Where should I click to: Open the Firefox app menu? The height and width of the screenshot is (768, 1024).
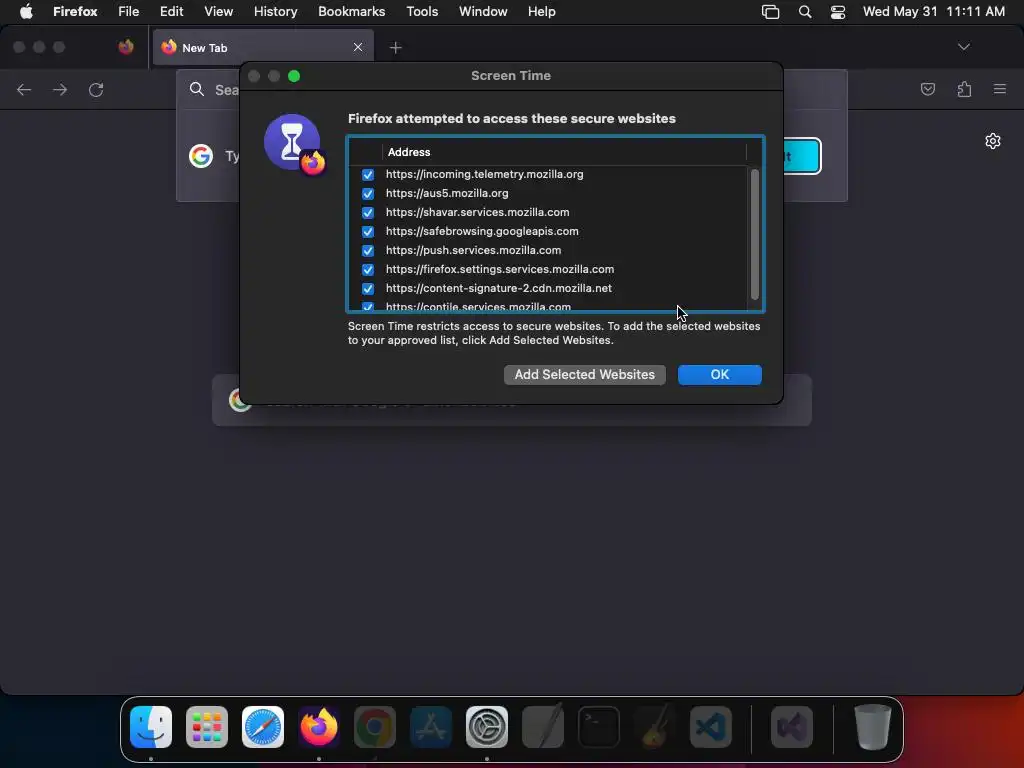tap(75, 11)
